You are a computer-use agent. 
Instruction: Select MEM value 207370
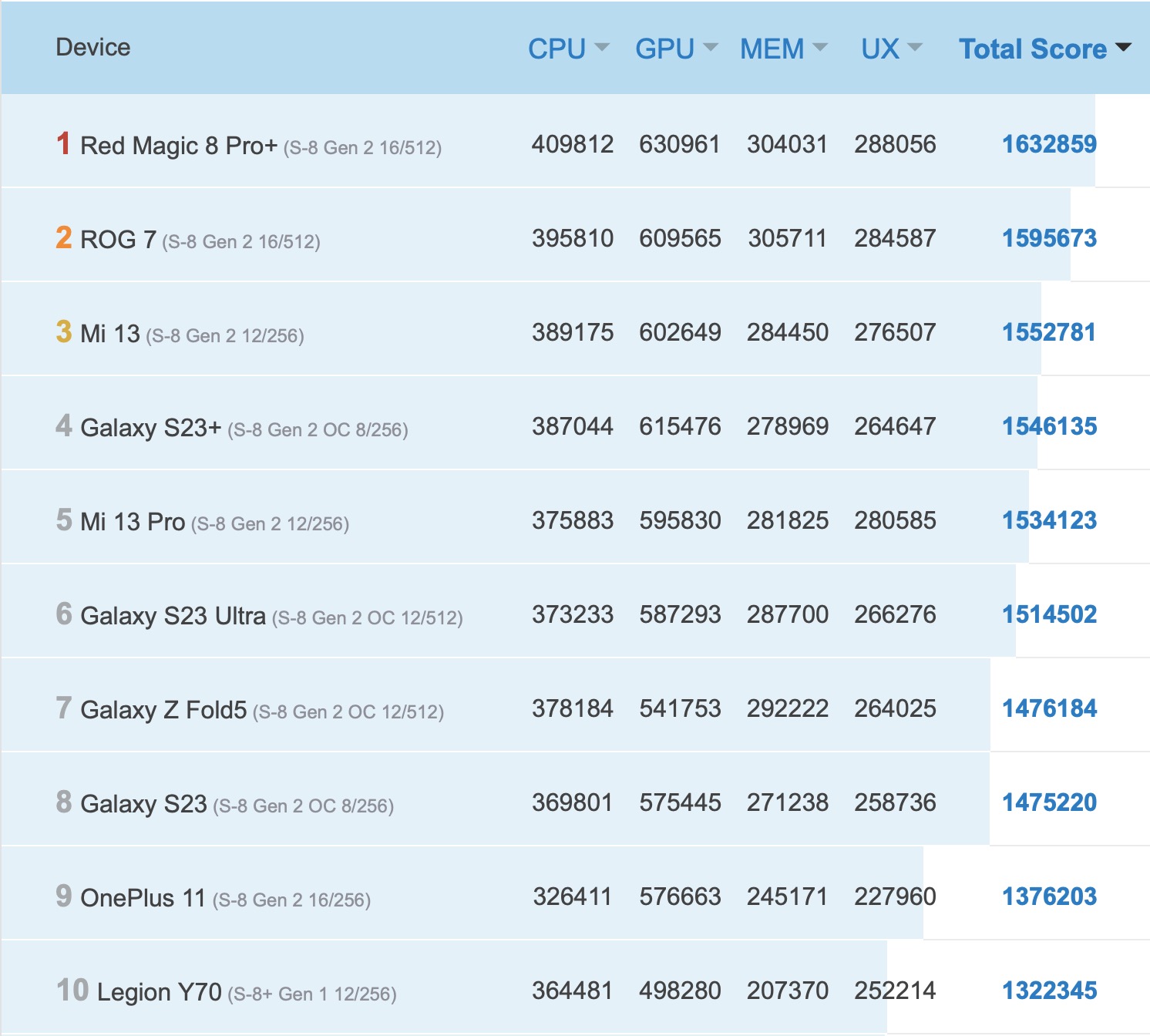tap(787, 991)
